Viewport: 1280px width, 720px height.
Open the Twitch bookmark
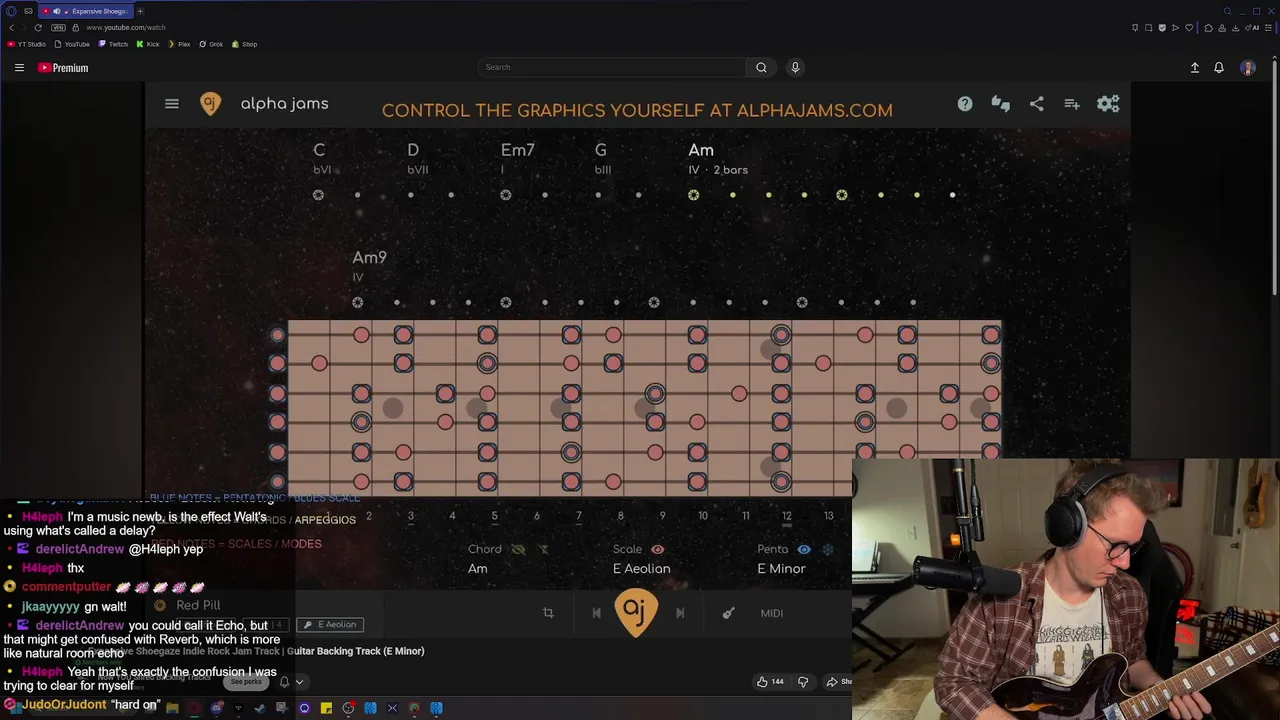[113, 44]
